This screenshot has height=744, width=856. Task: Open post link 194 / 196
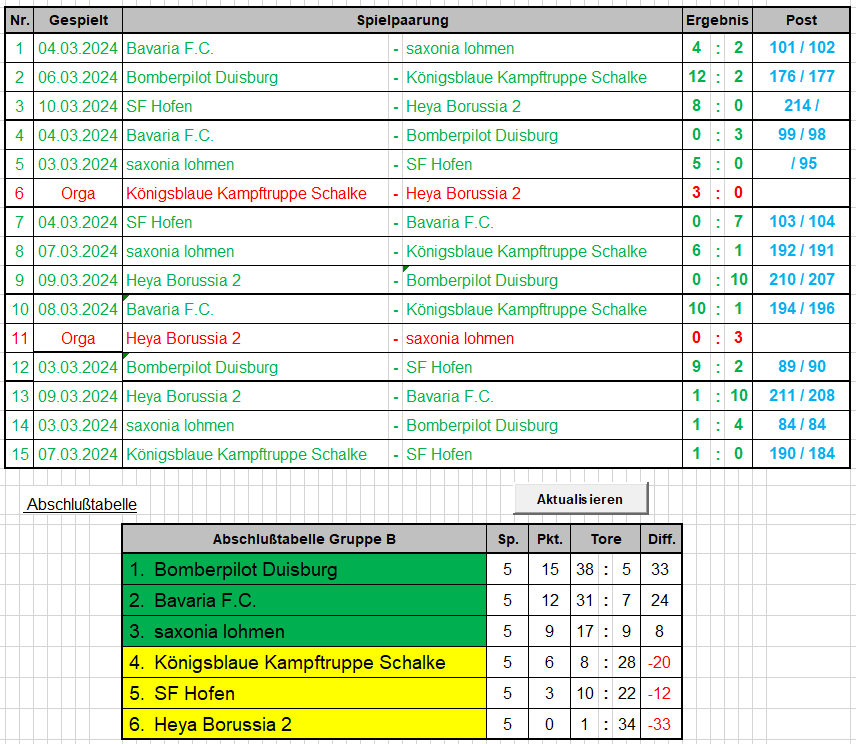tap(802, 308)
